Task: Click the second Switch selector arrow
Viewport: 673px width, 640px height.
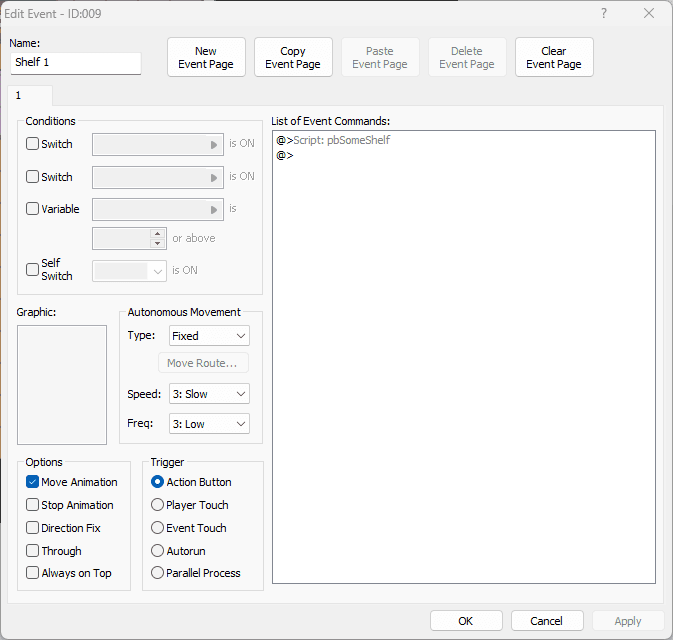Action: click(x=214, y=178)
